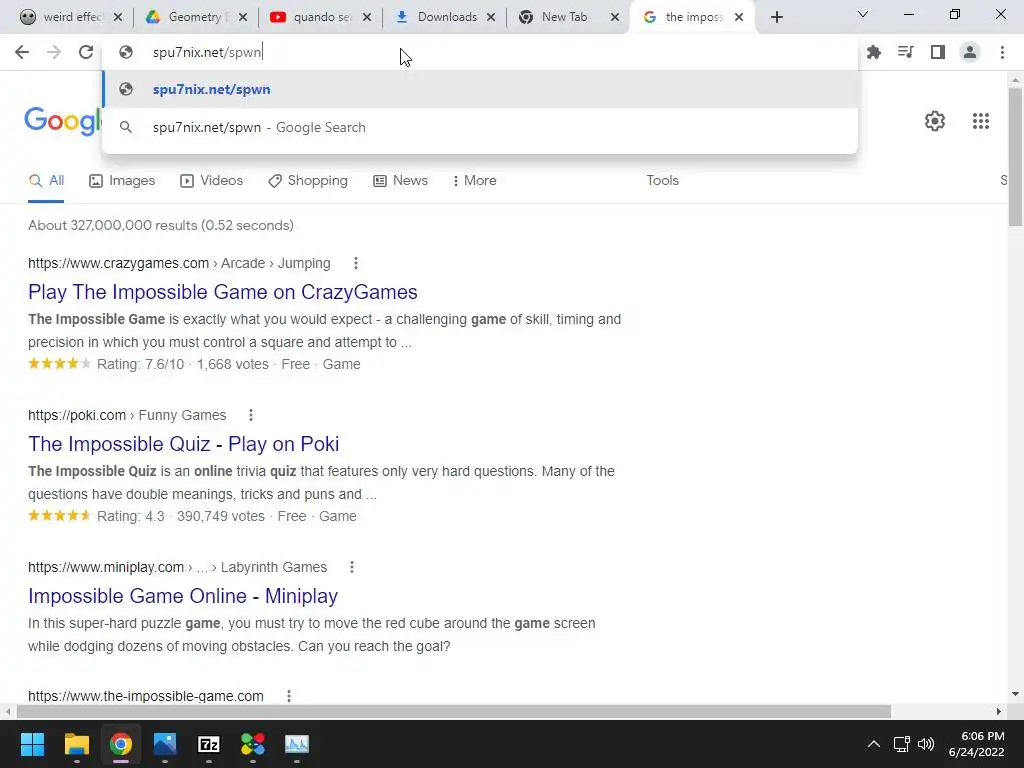
Task: Open the colorful clover taskbar app
Action: click(x=253, y=744)
